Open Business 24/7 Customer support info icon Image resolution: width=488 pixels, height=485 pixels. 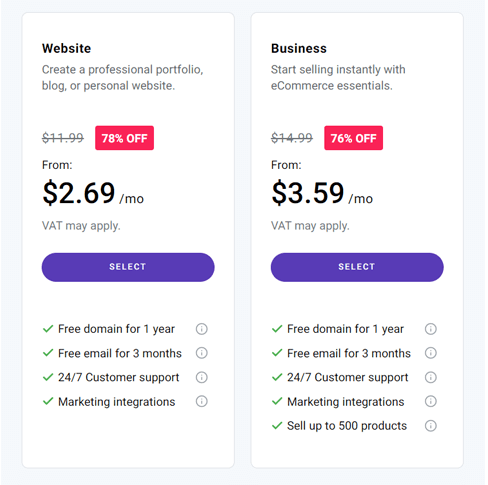tap(430, 377)
